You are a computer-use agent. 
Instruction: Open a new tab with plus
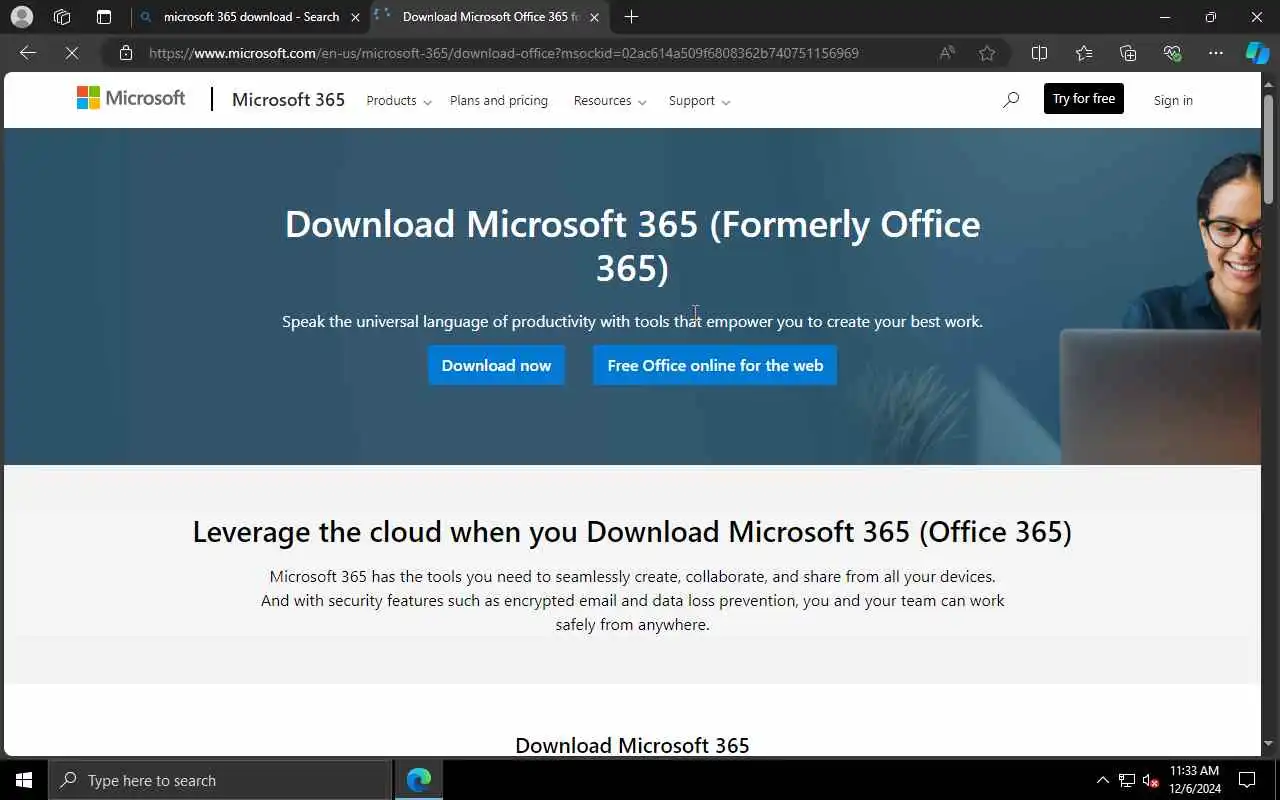[631, 17]
